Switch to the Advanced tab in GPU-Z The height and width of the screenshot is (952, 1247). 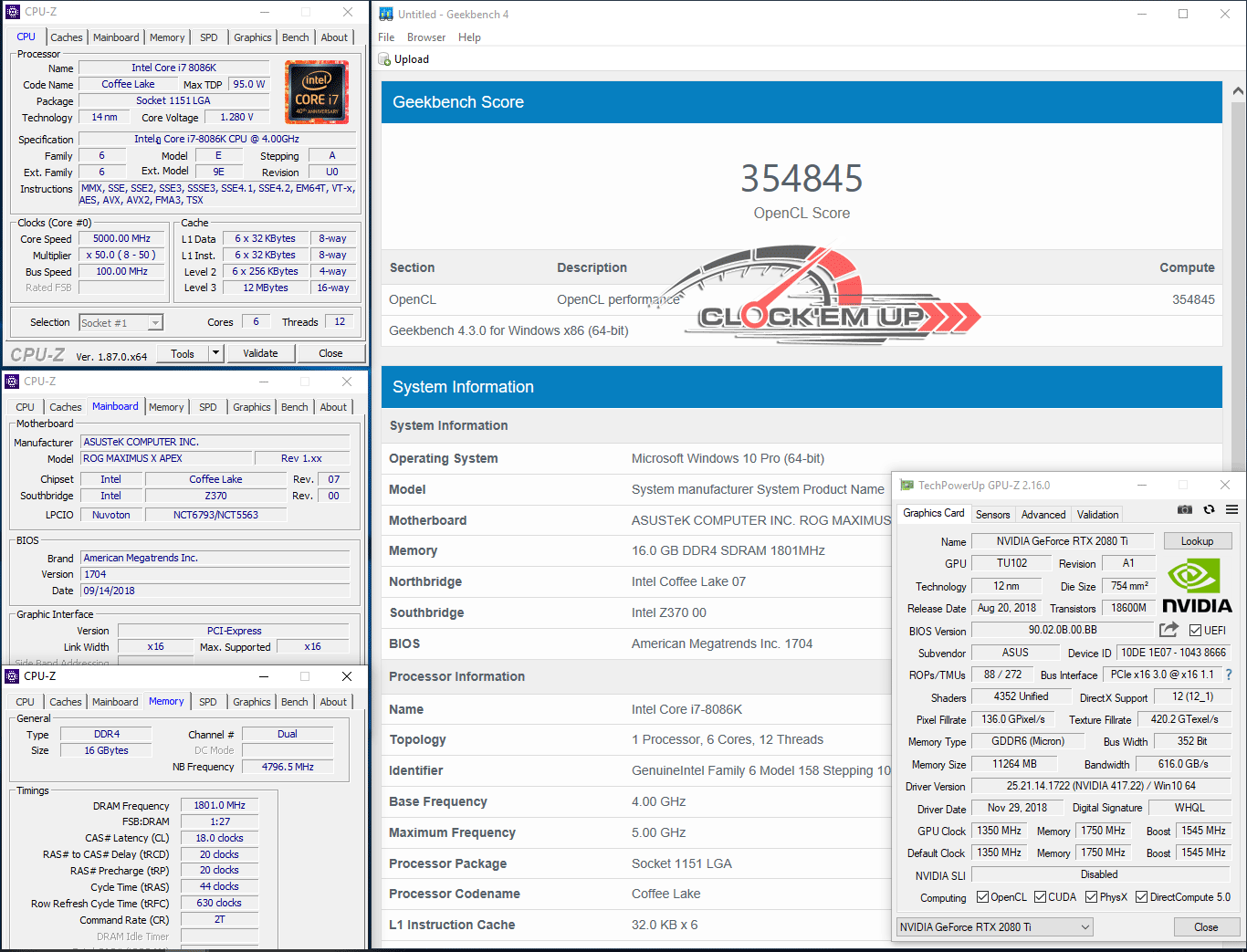point(1043,515)
